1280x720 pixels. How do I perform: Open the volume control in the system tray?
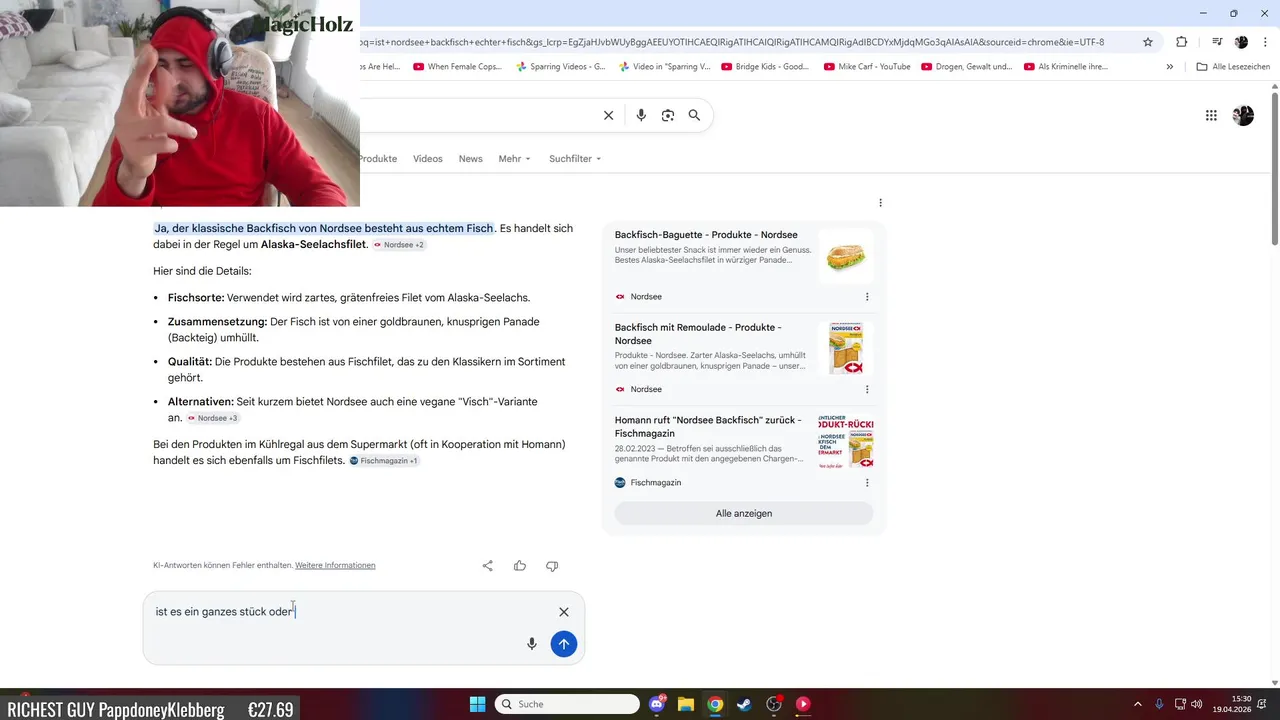point(1197,704)
